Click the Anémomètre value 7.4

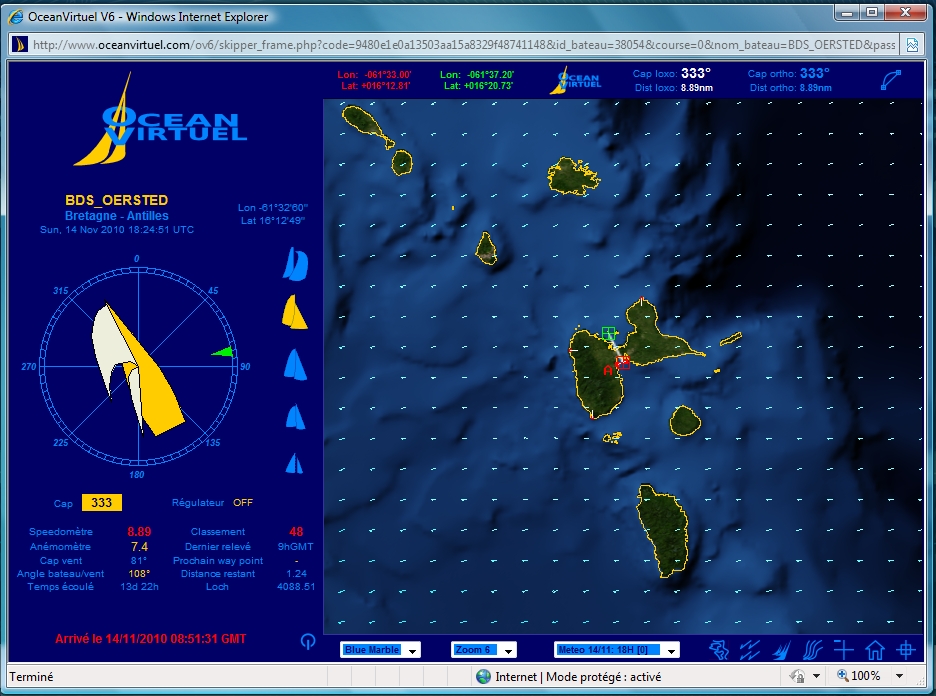coord(139,547)
